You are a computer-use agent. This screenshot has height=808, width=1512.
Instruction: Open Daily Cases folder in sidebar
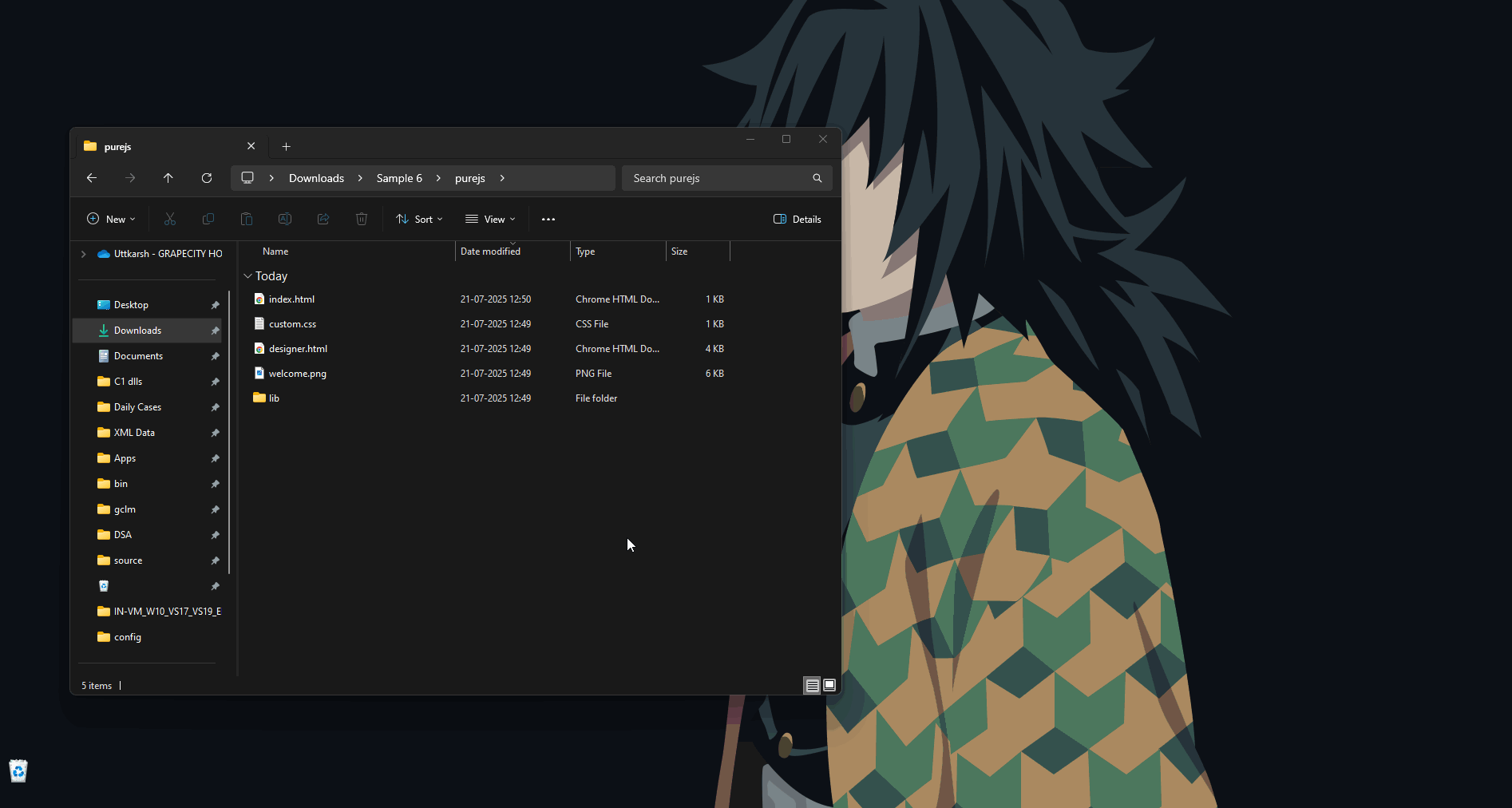tap(147, 407)
